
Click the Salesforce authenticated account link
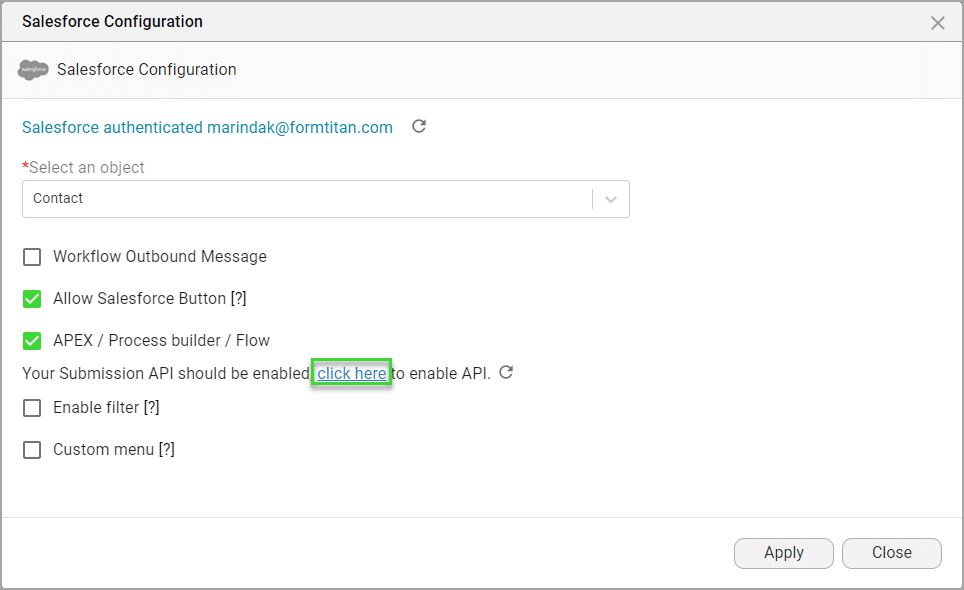pos(207,127)
